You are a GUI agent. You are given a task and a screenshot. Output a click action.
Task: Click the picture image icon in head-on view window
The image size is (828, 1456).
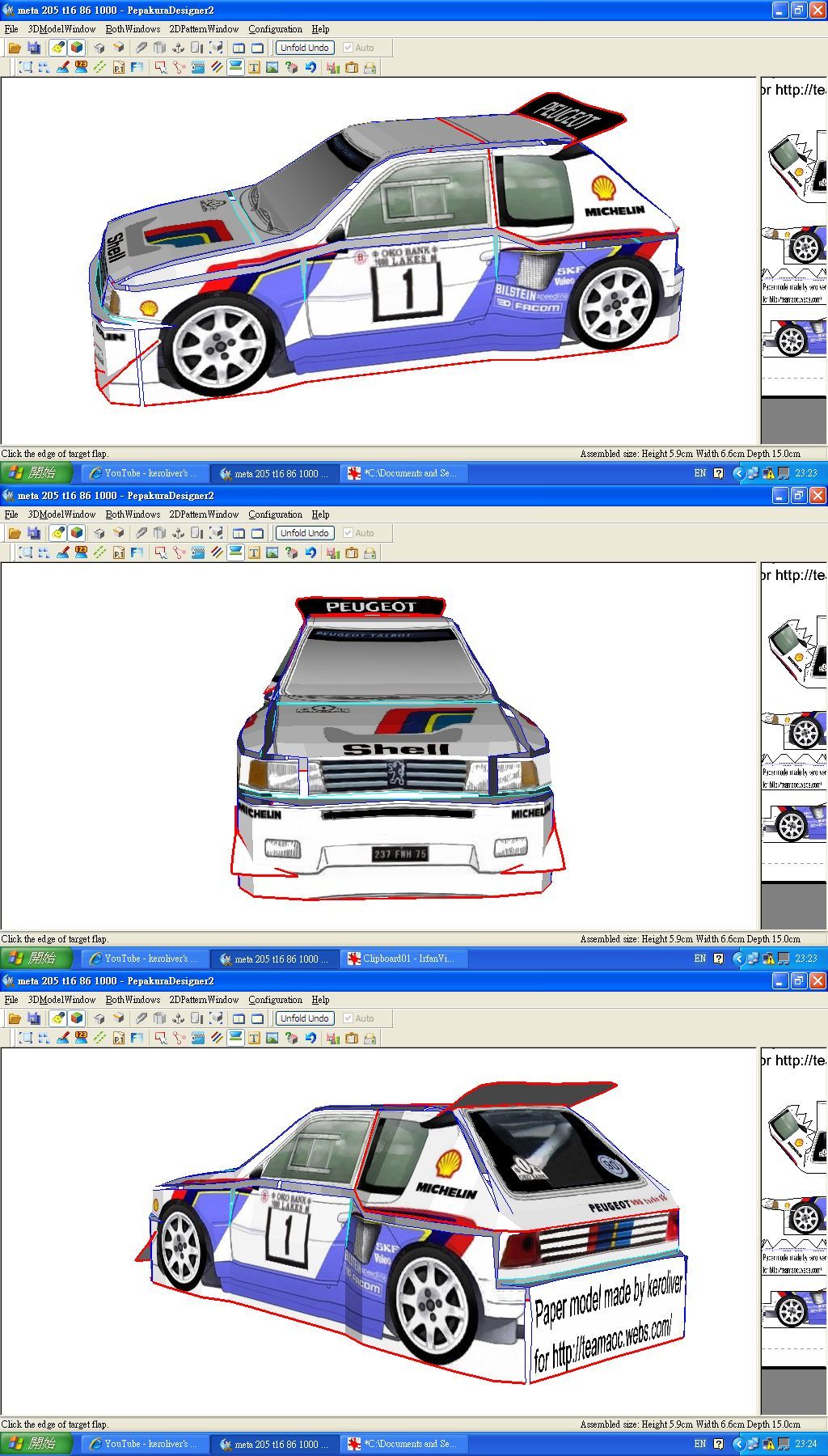[x=272, y=553]
